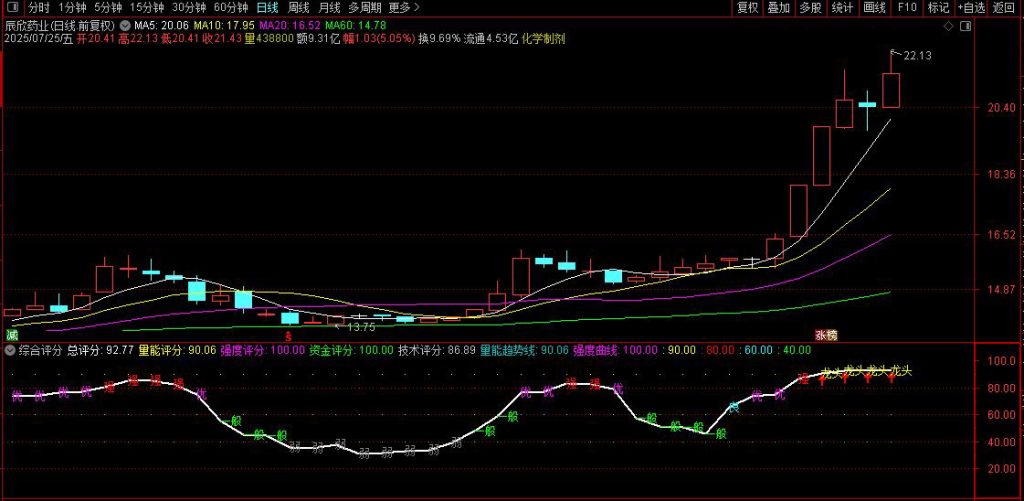Toggle 叠加 overlay comparison
Image resolution: width=1024 pixels, height=501 pixels.
[x=779, y=7]
